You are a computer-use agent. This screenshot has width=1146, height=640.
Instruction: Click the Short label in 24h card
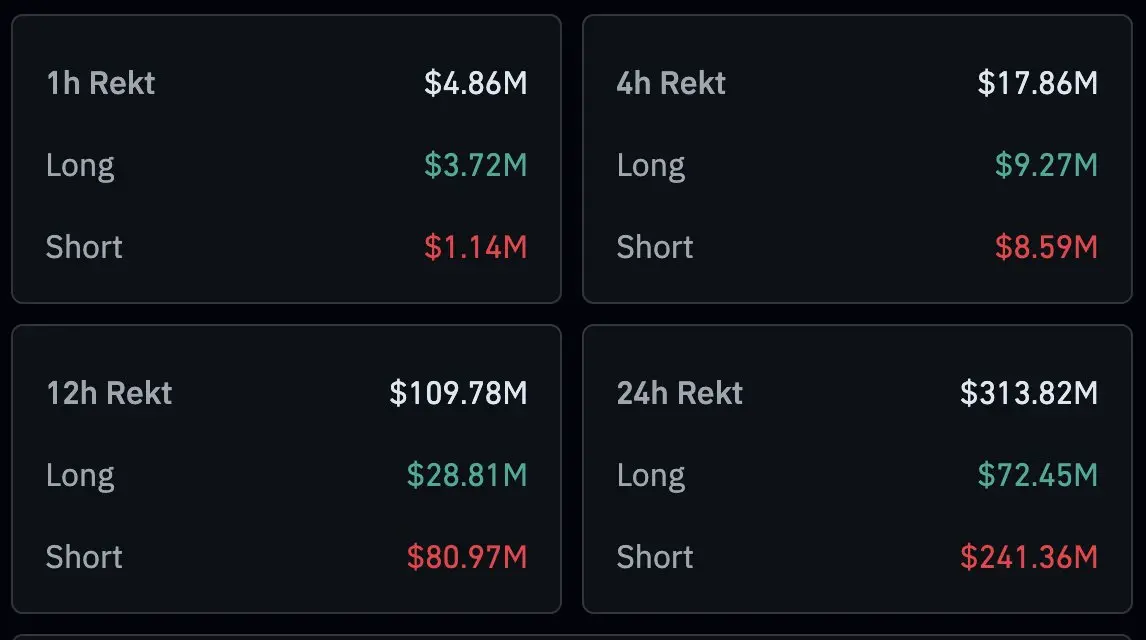coord(654,557)
